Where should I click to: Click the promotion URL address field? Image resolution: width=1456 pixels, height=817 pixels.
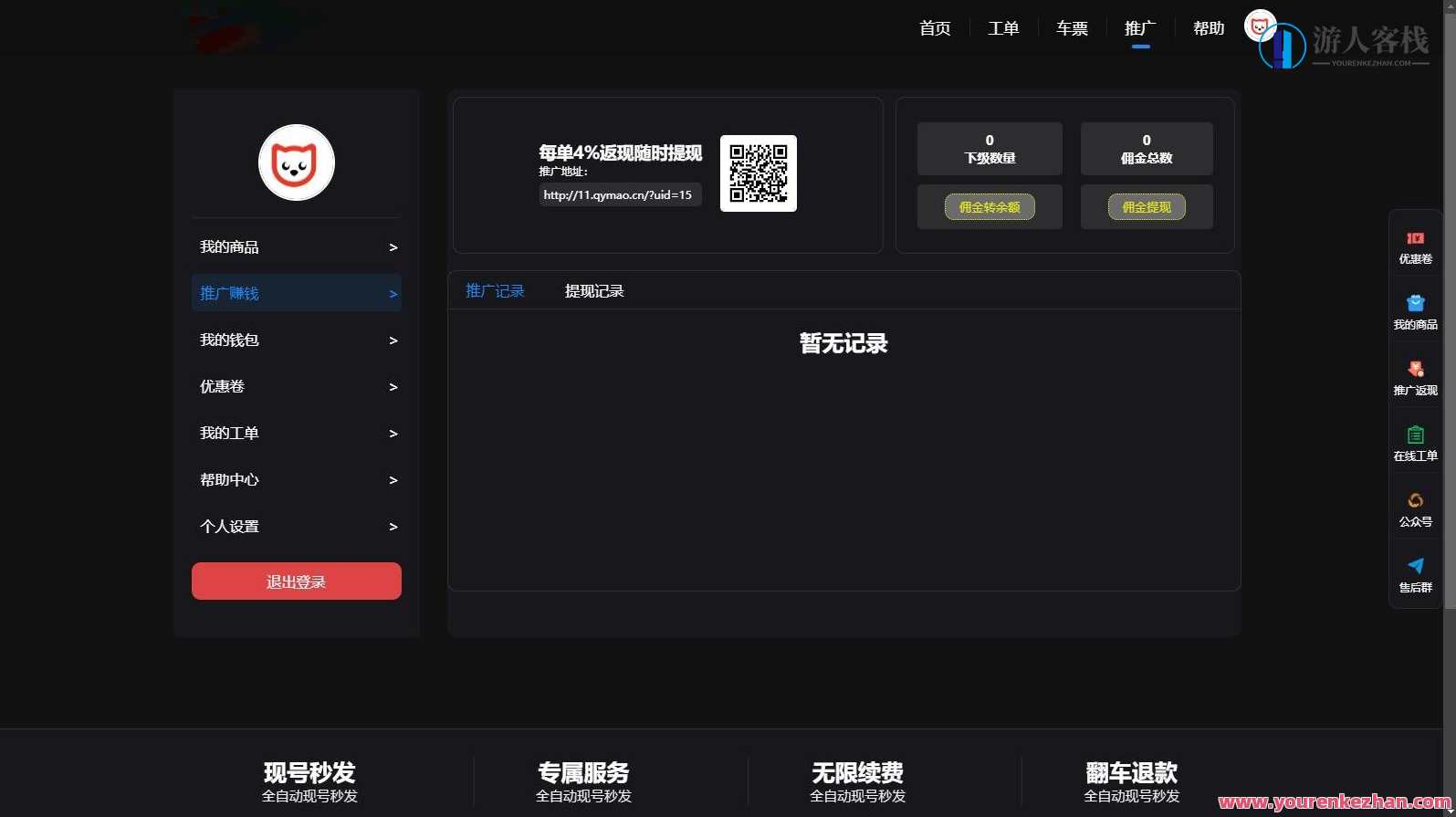(x=620, y=195)
